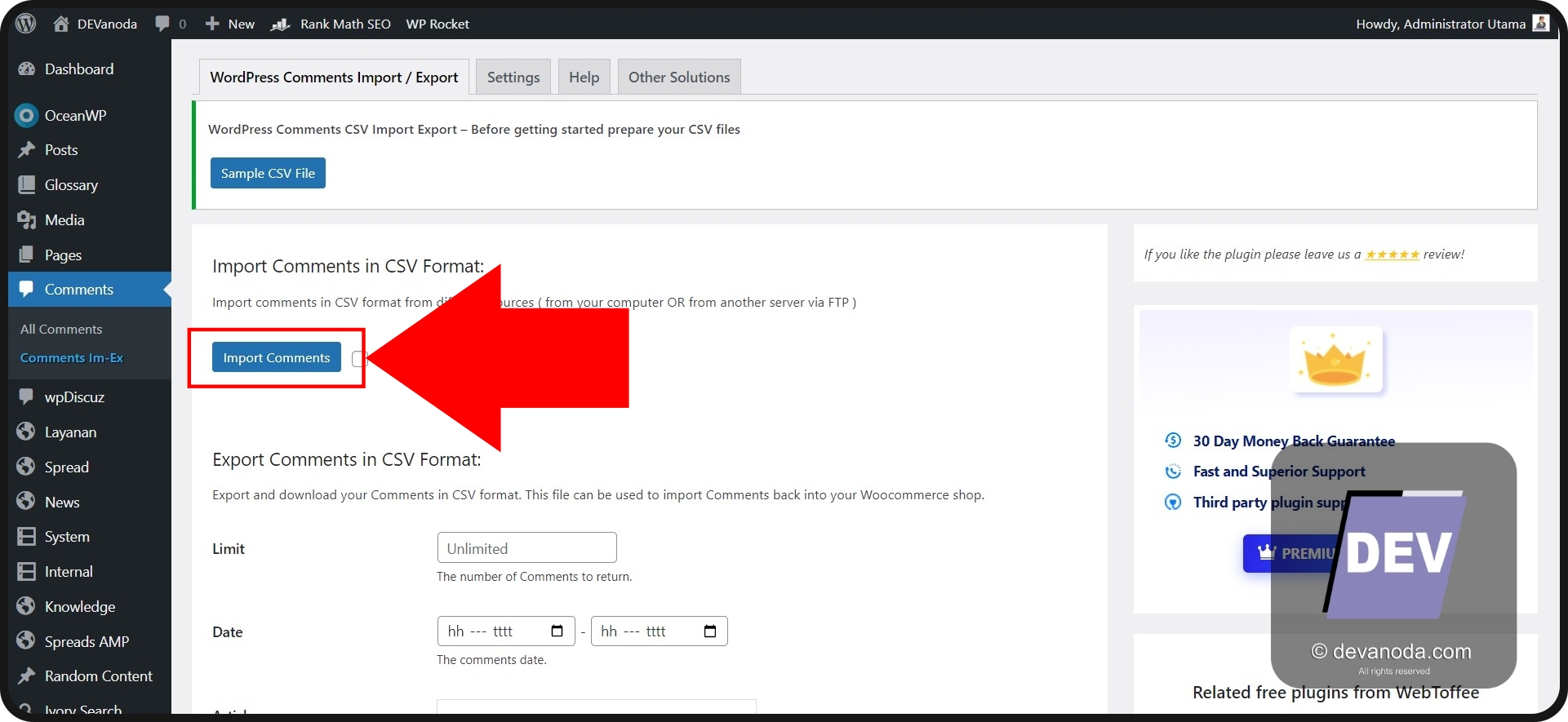Click the crown premium image
The width and height of the screenshot is (1568, 722).
1335,360
